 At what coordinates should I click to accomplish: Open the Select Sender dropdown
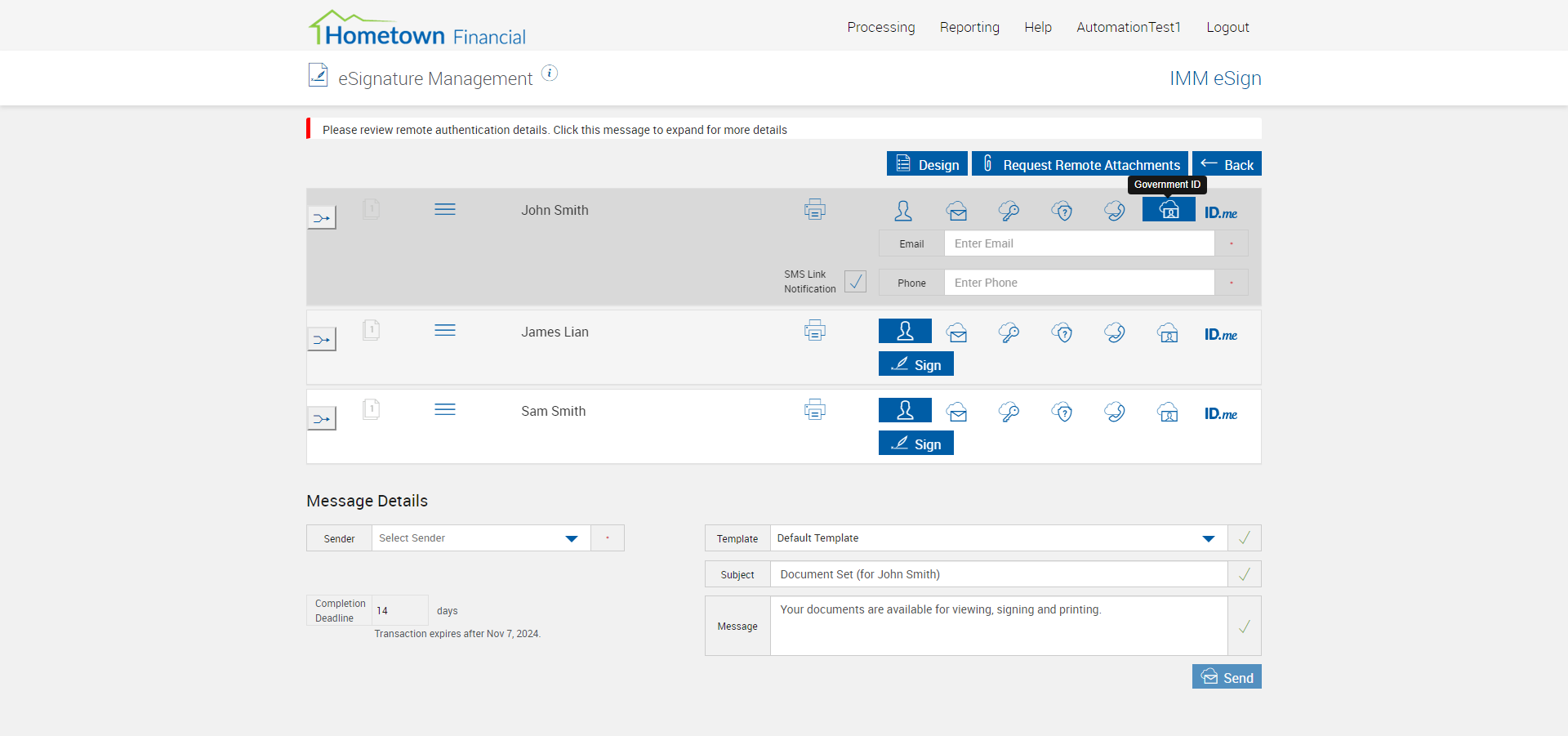click(481, 538)
